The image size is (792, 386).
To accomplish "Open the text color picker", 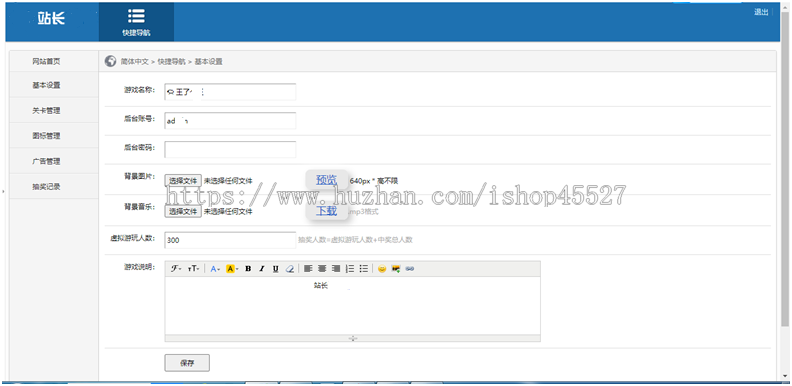I will (215, 269).
